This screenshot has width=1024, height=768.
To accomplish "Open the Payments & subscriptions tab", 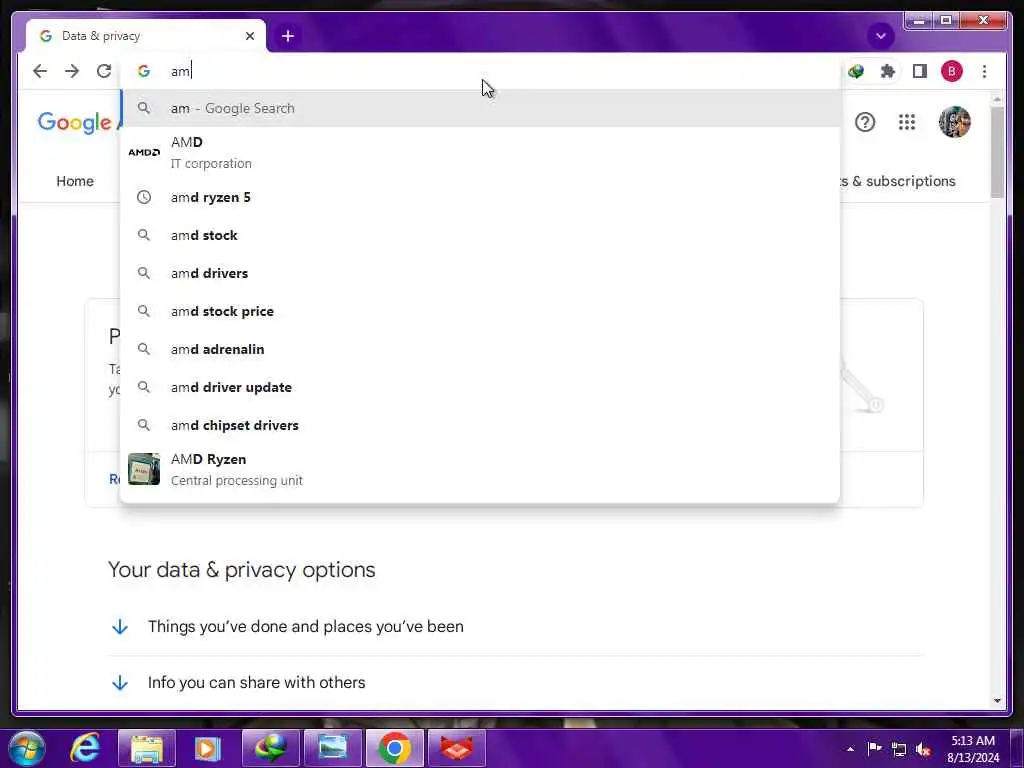I will tap(898, 181).
